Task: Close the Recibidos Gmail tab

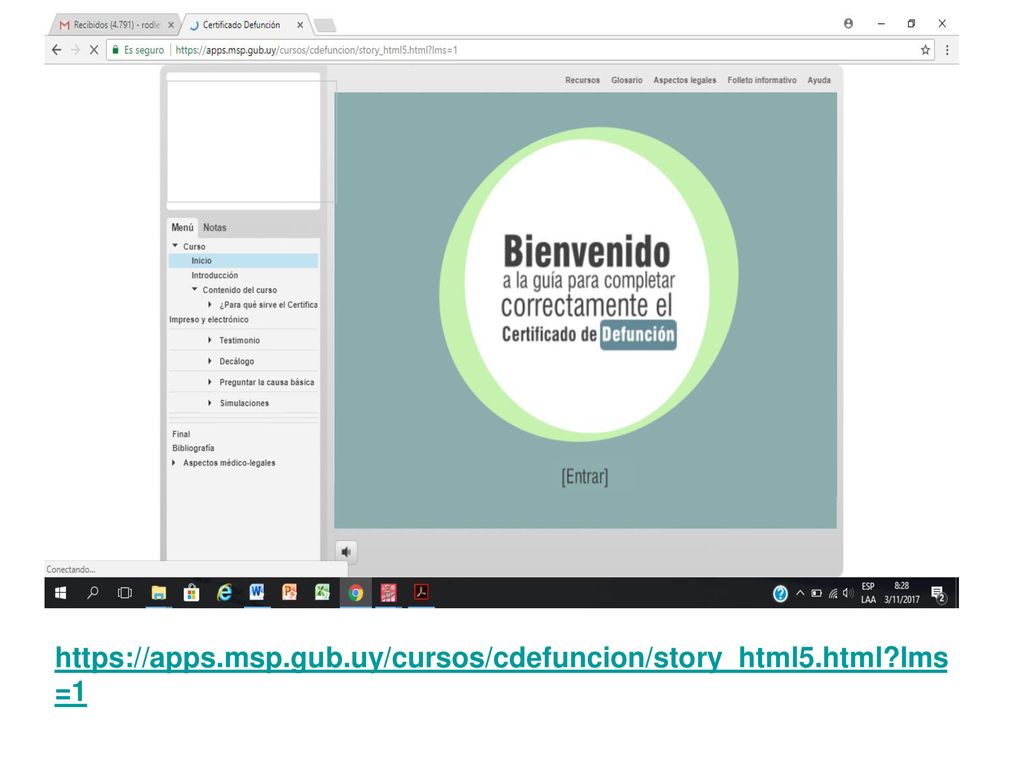Action: (171, 25)
